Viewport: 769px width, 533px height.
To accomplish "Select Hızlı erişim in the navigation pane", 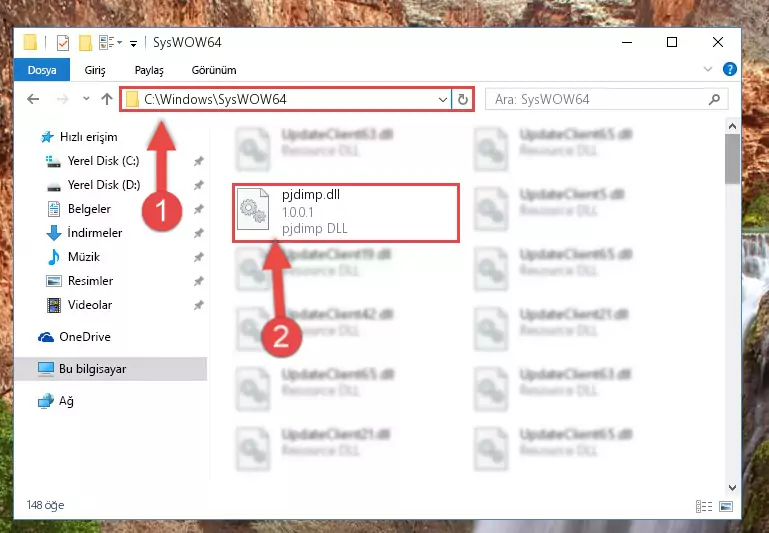I will click(x=88, y=137).
